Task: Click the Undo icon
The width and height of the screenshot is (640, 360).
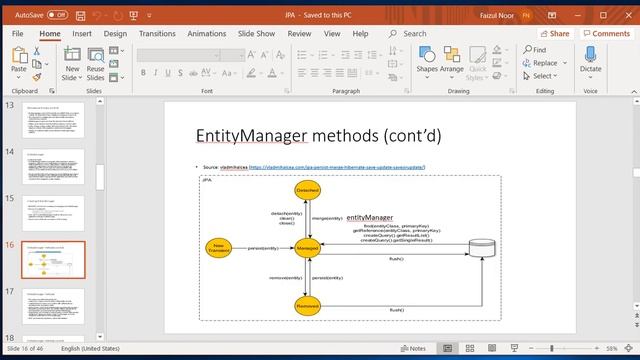Action: tap(97, 16)
